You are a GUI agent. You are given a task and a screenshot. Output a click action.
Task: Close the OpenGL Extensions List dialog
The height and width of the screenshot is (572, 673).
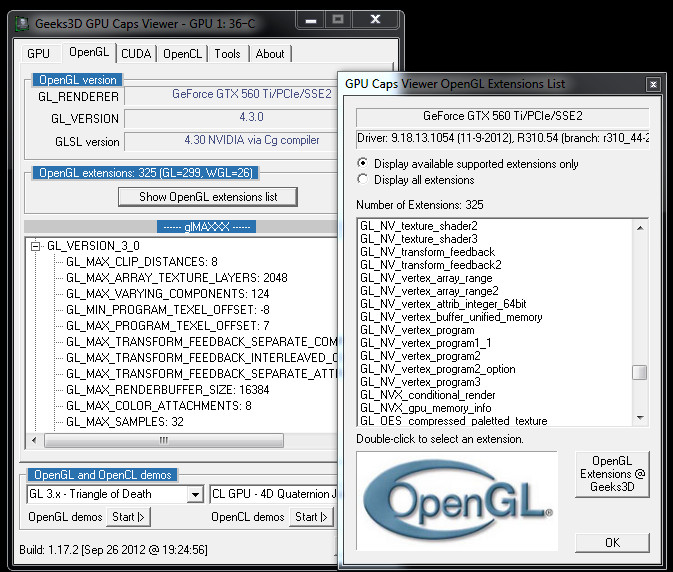pos(653,85)
